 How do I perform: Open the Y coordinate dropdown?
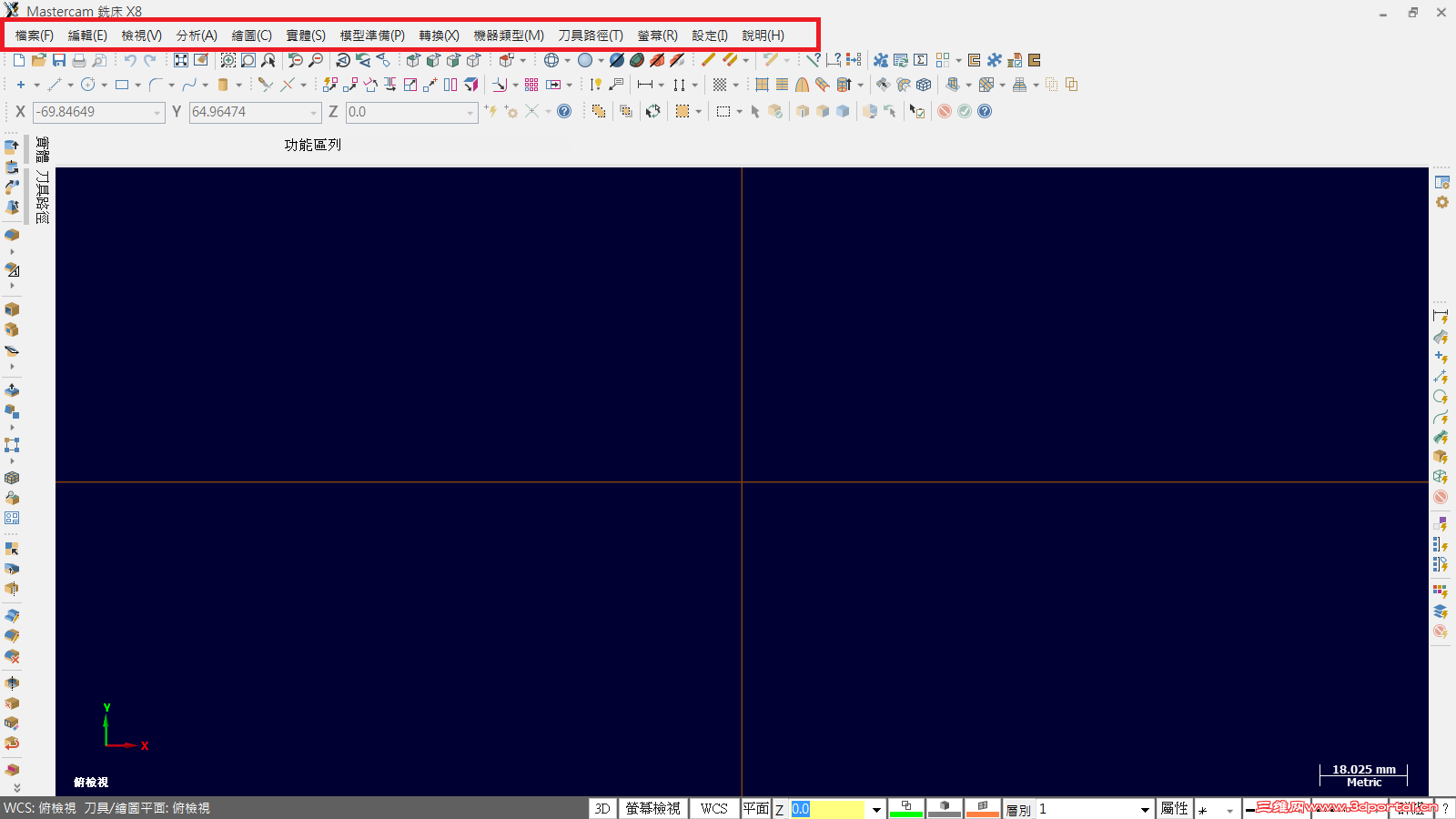pyautogui.click(x=314, y=112)
